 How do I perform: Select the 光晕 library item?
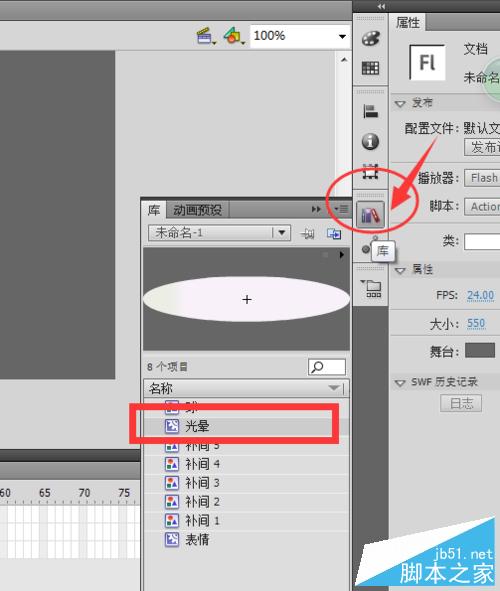[x=246, y=426]
